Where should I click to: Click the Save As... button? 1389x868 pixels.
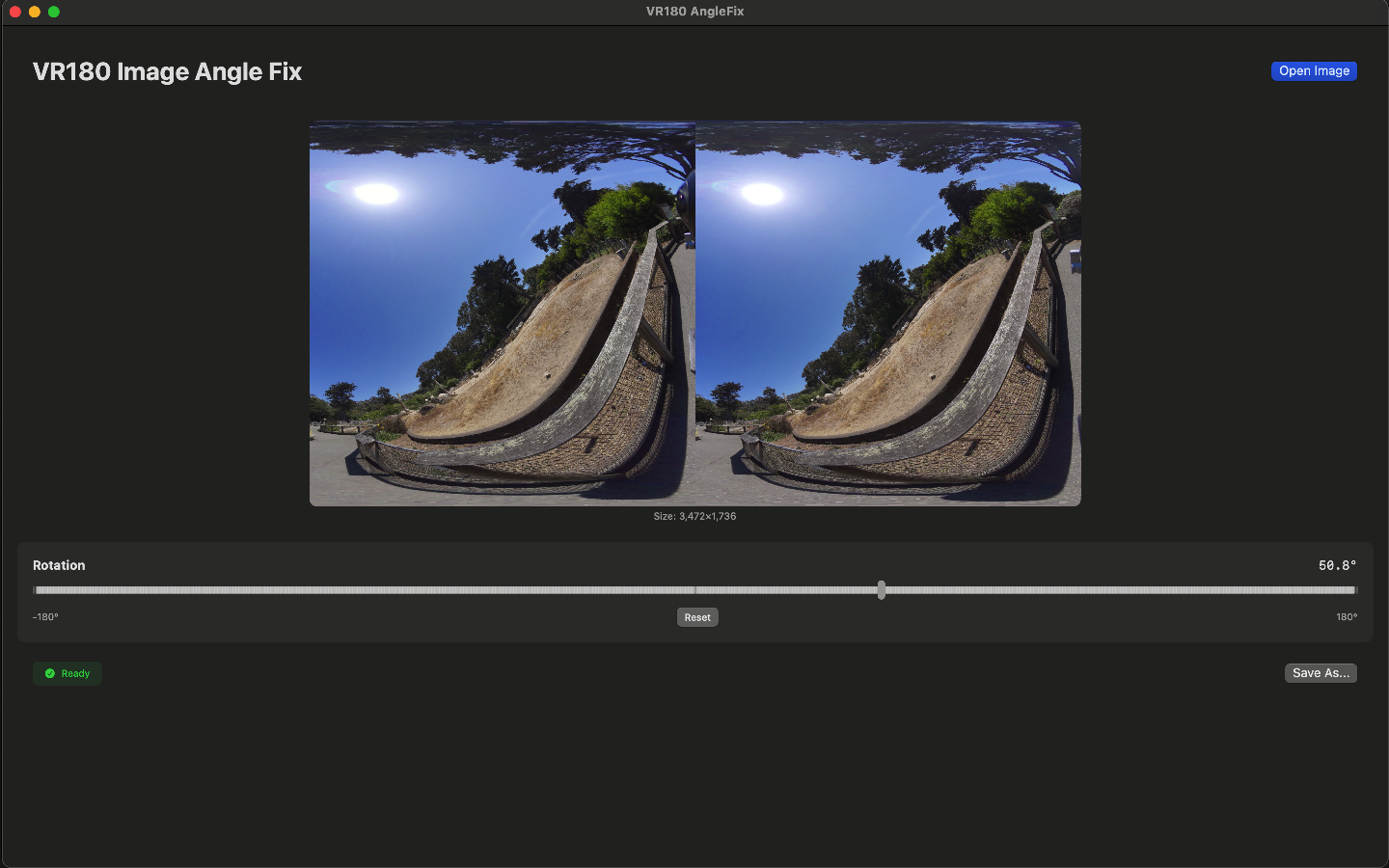[1321, 673]
